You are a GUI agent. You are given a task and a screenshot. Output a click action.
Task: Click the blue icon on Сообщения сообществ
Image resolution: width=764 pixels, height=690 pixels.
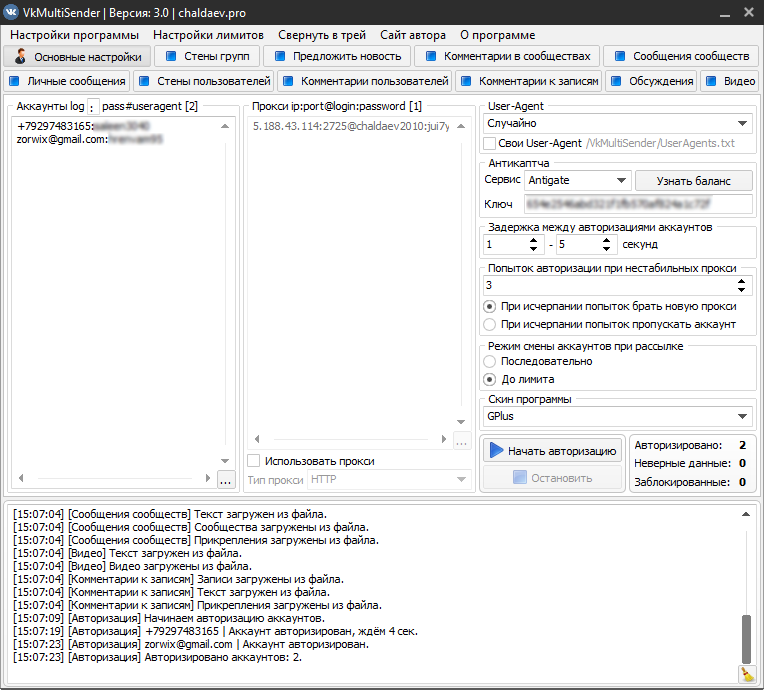point(620,56)
